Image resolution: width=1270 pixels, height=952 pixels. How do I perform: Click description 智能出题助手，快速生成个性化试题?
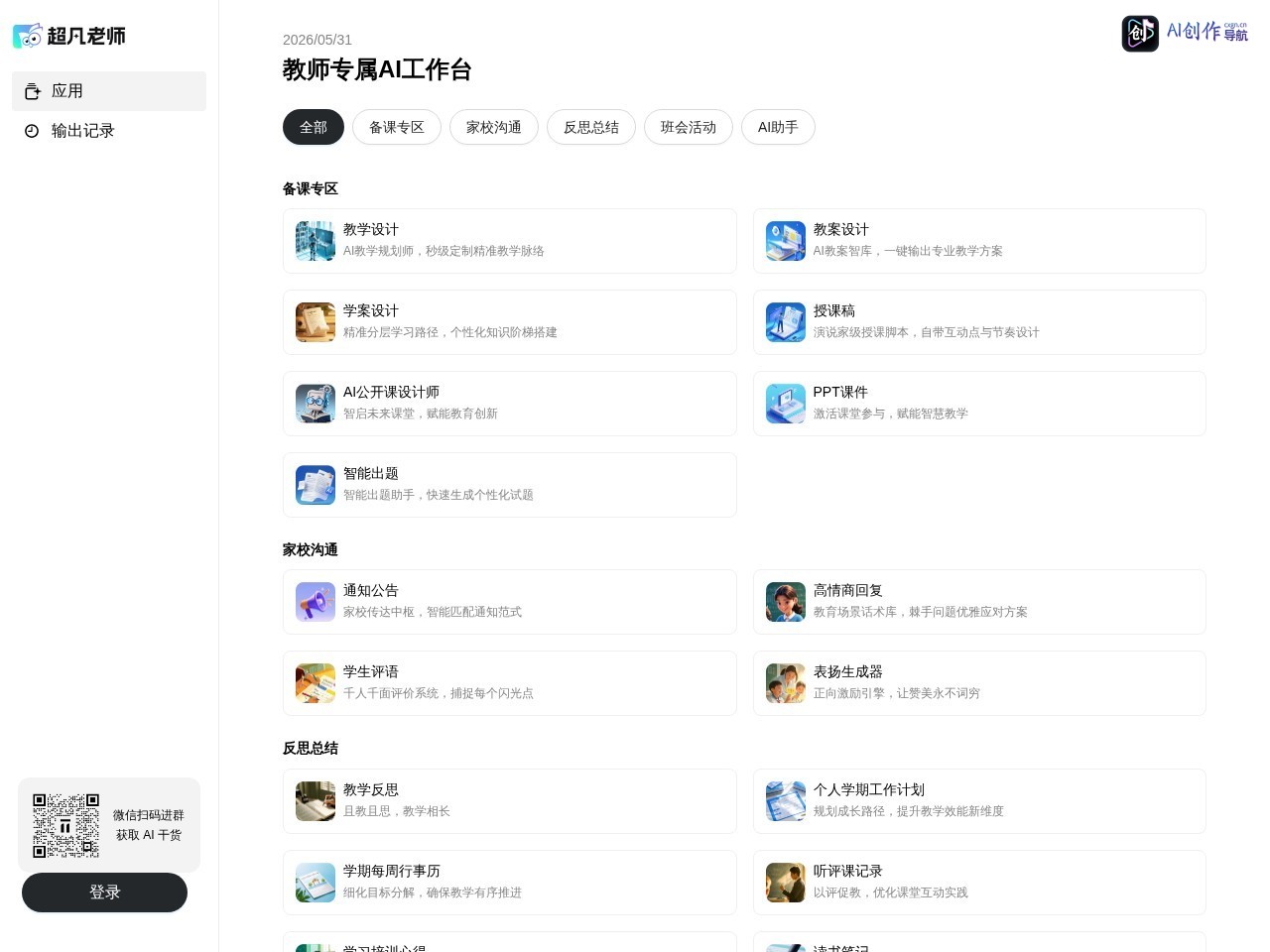pyautogui.click(x=439, y=495)
